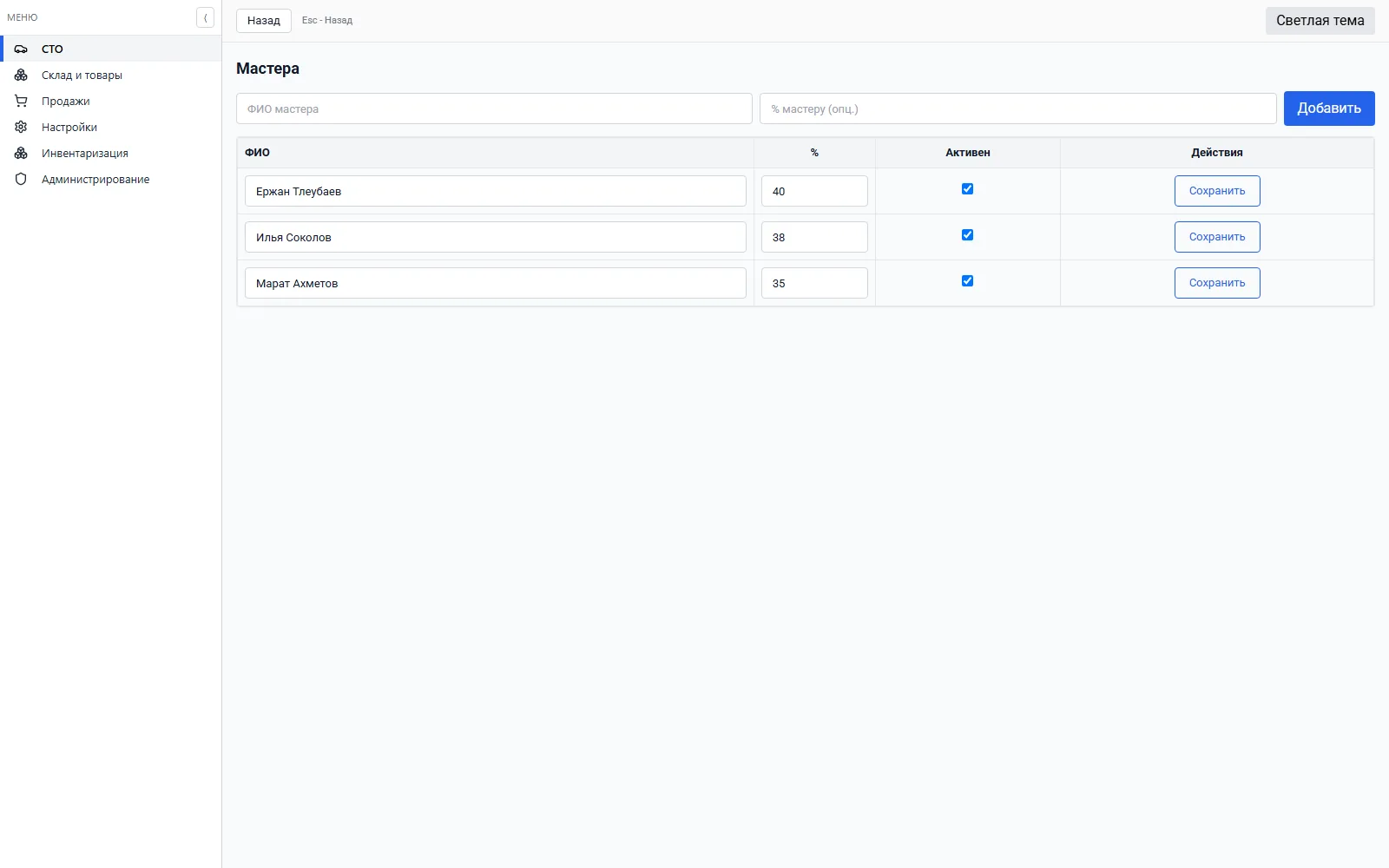
Task: Edit the name field Марат Ахметов
Action: 496,283
